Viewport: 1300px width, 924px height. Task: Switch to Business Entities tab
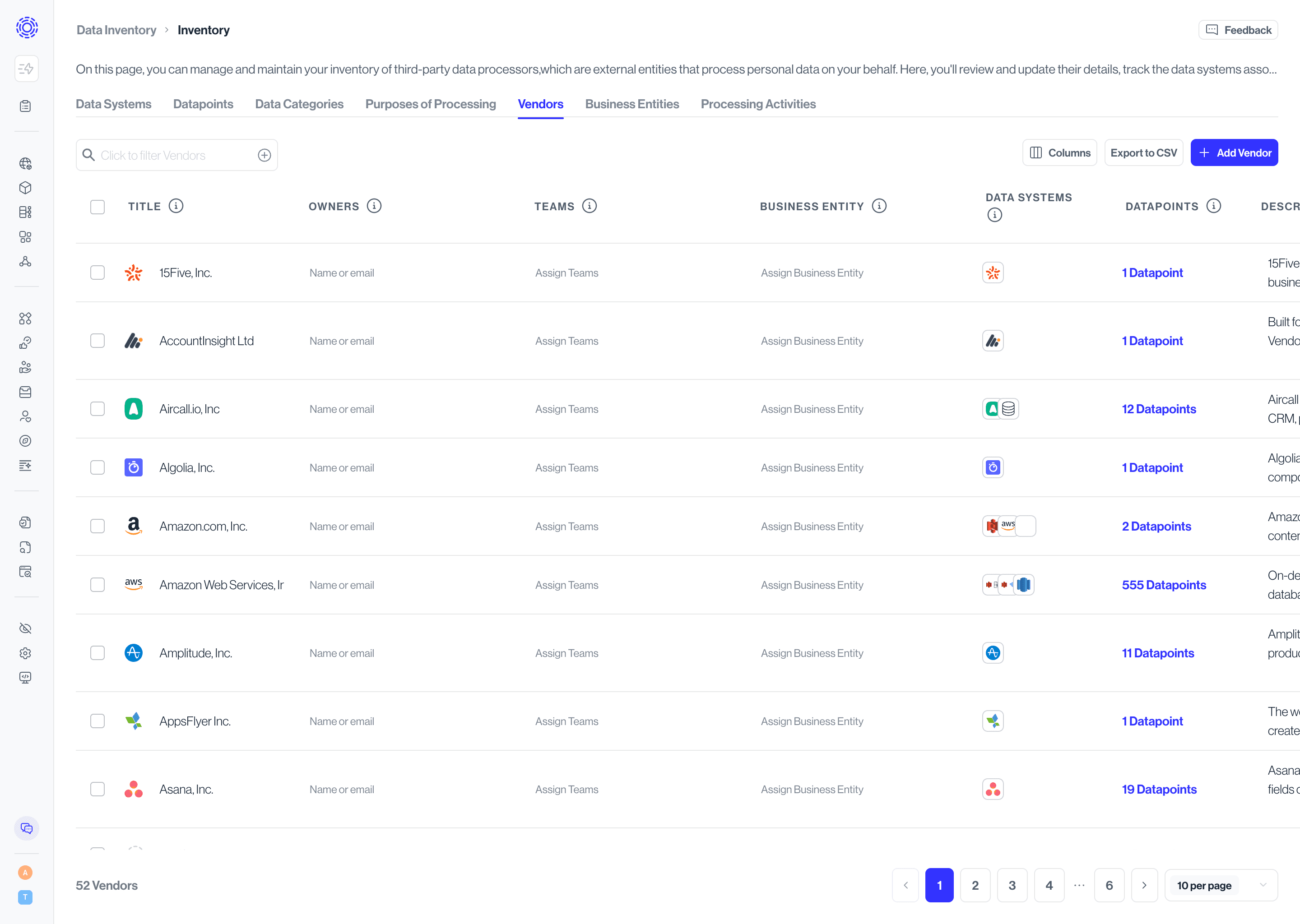pyautogui.click(x=632, y=104)
